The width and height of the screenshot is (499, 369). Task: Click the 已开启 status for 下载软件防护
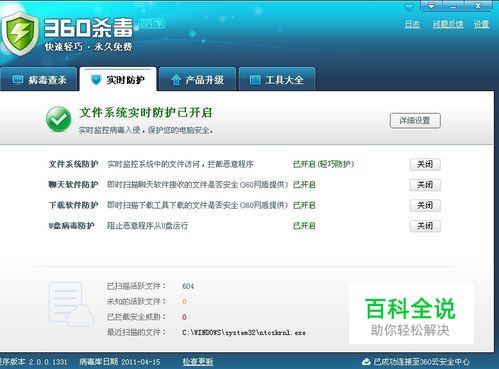tap(304, 205)
